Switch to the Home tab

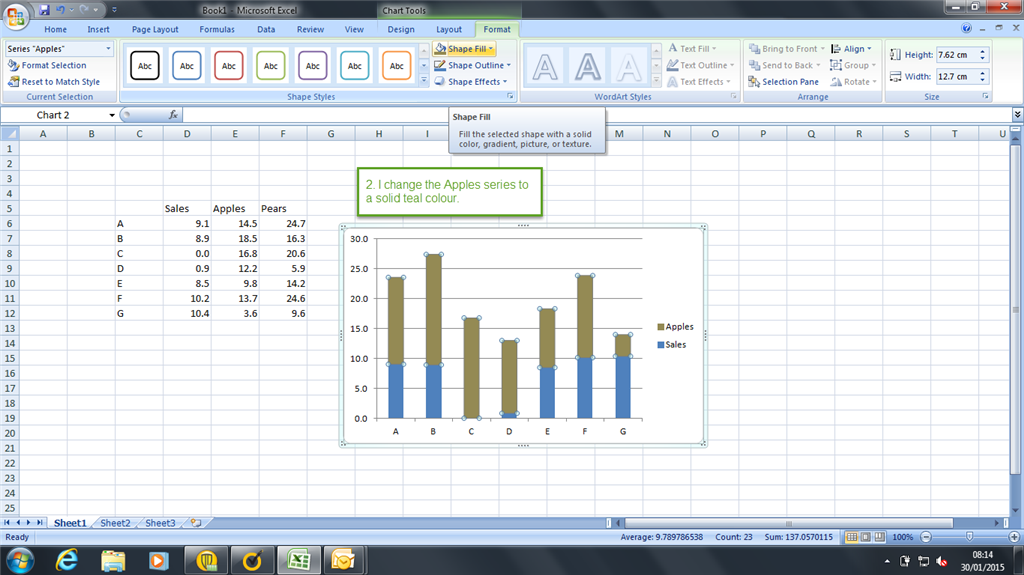pyautogui.click(x=56, y=29)
